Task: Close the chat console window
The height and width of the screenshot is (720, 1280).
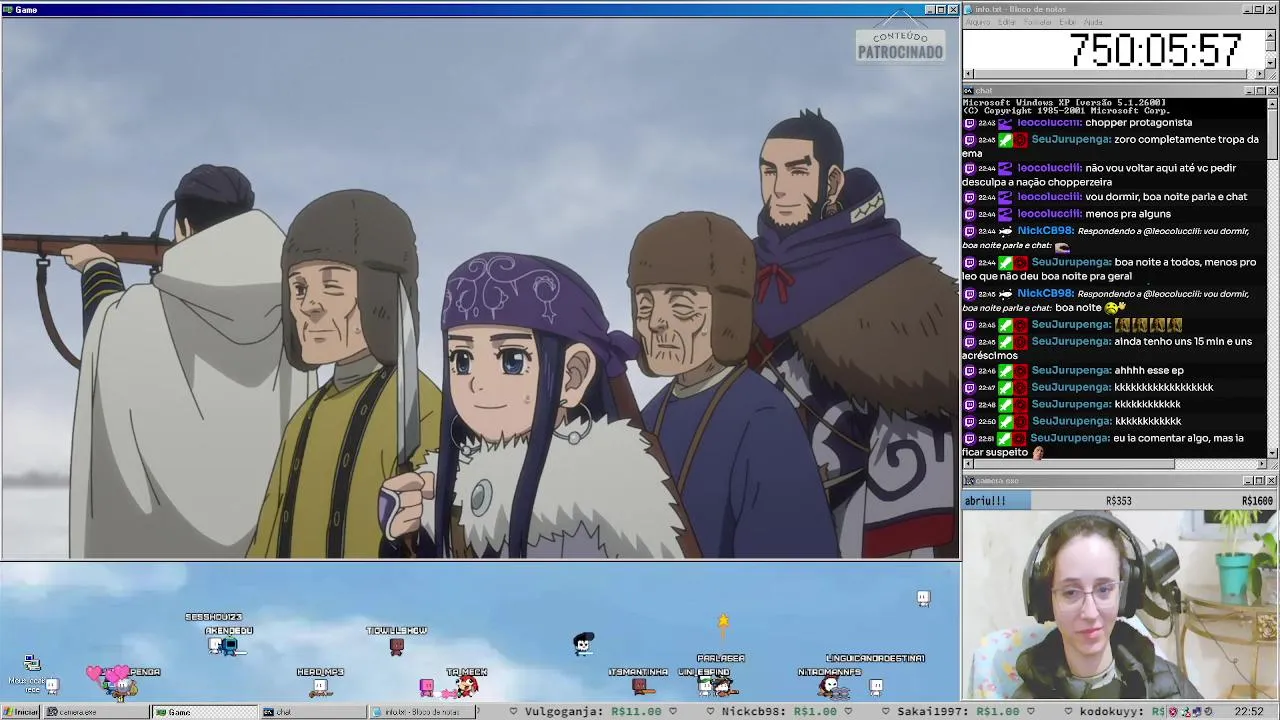Action: (1272, 91)
